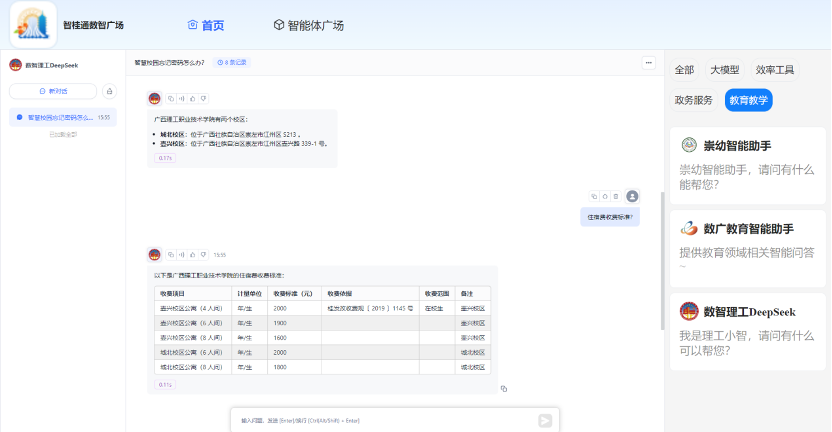Click the clear-chat icon beside 新对话

(109, 91)
